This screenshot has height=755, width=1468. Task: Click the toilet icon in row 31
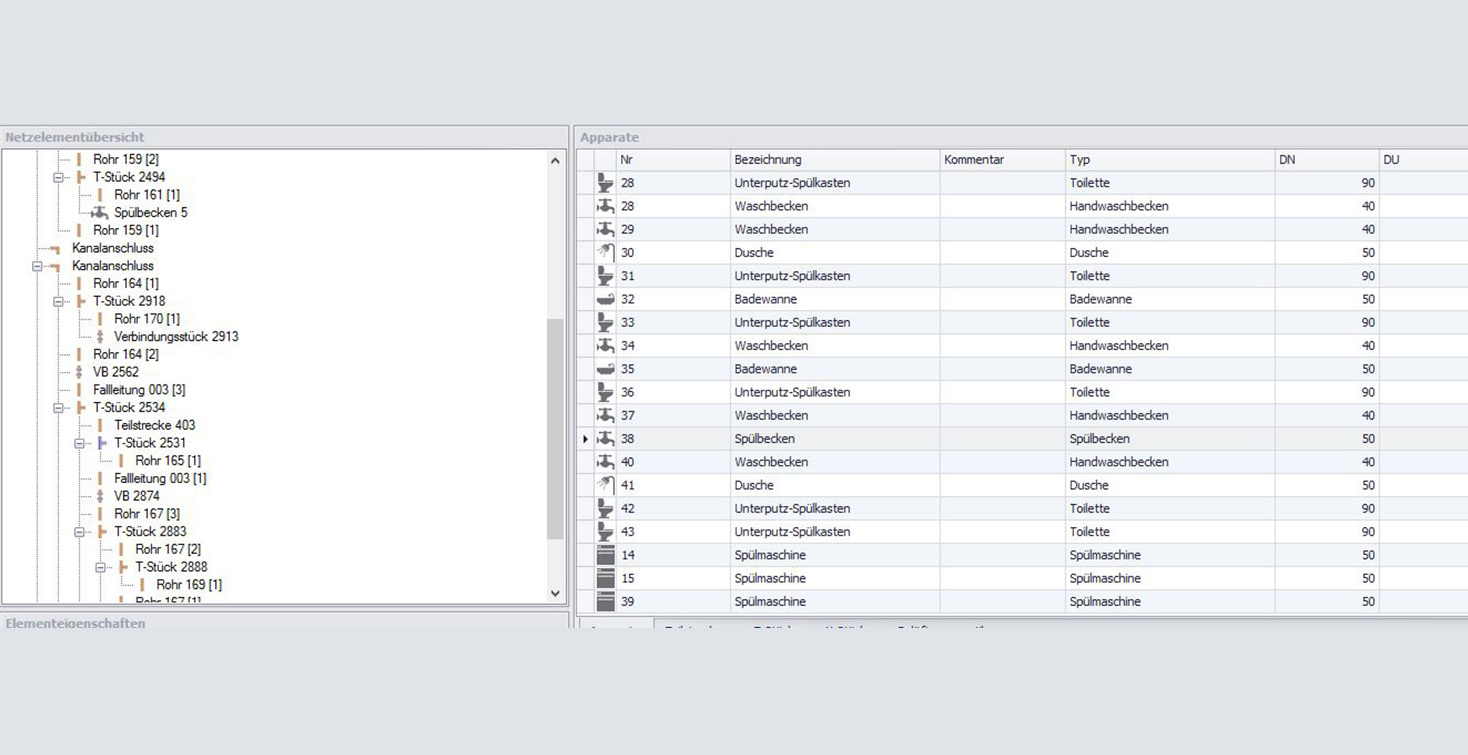(x=605, y=276)
